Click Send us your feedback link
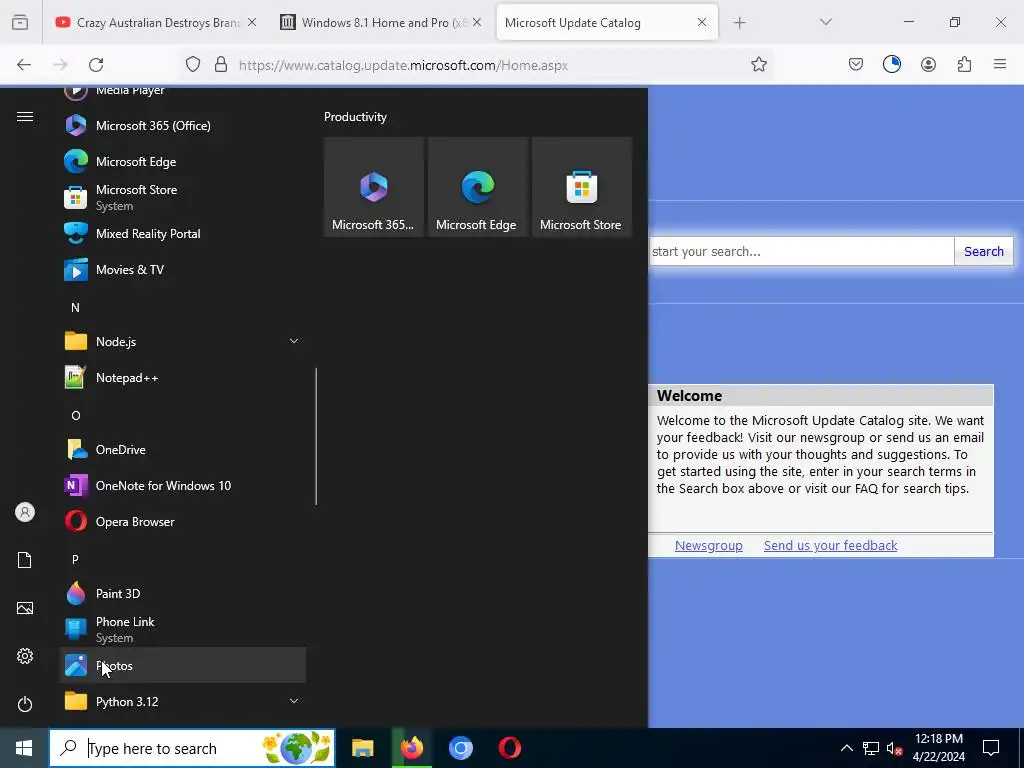This screenshot has width=1024, height=768. [x=830, y=545]
